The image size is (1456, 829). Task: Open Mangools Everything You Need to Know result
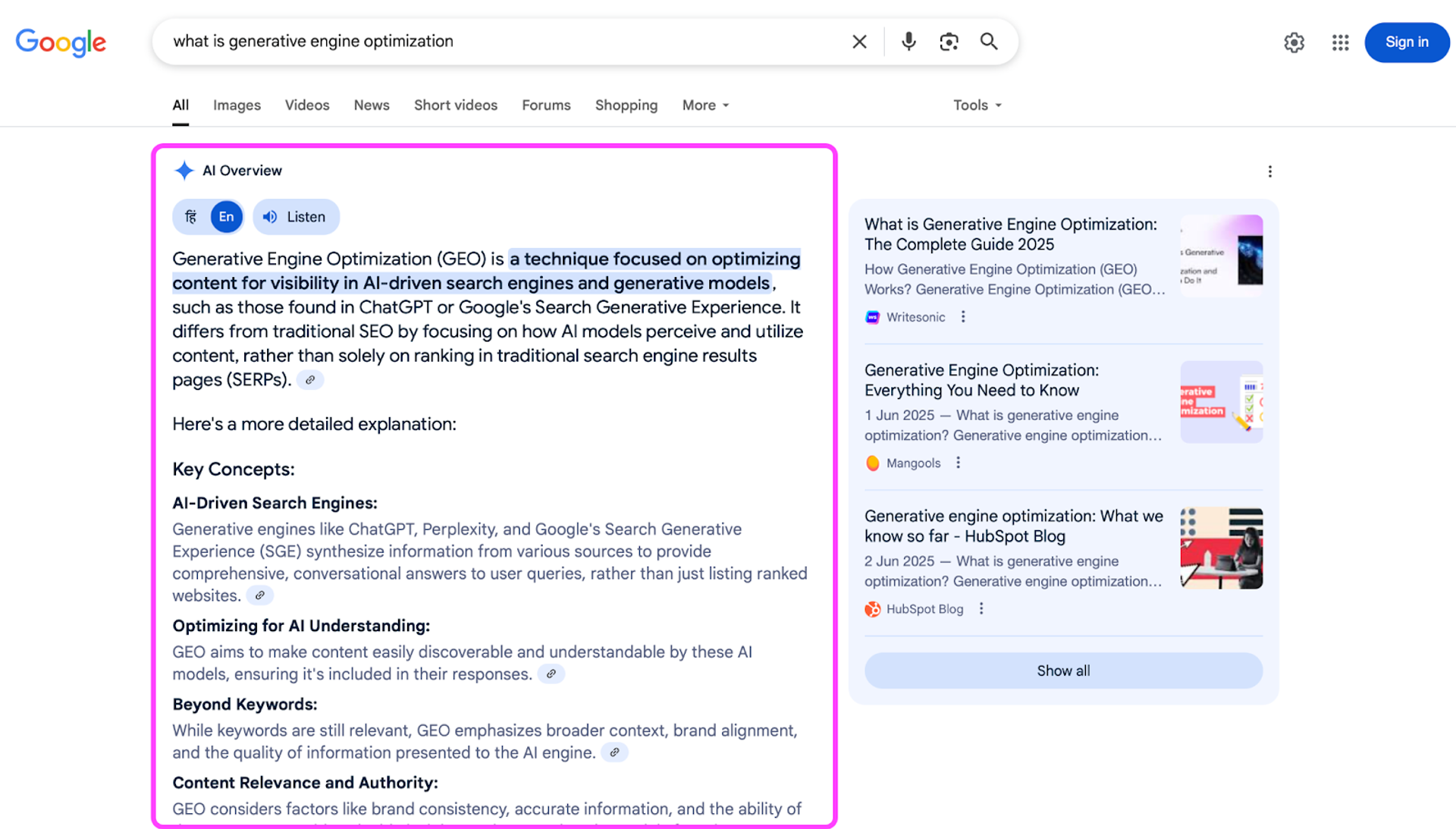[x=981, y=380]
